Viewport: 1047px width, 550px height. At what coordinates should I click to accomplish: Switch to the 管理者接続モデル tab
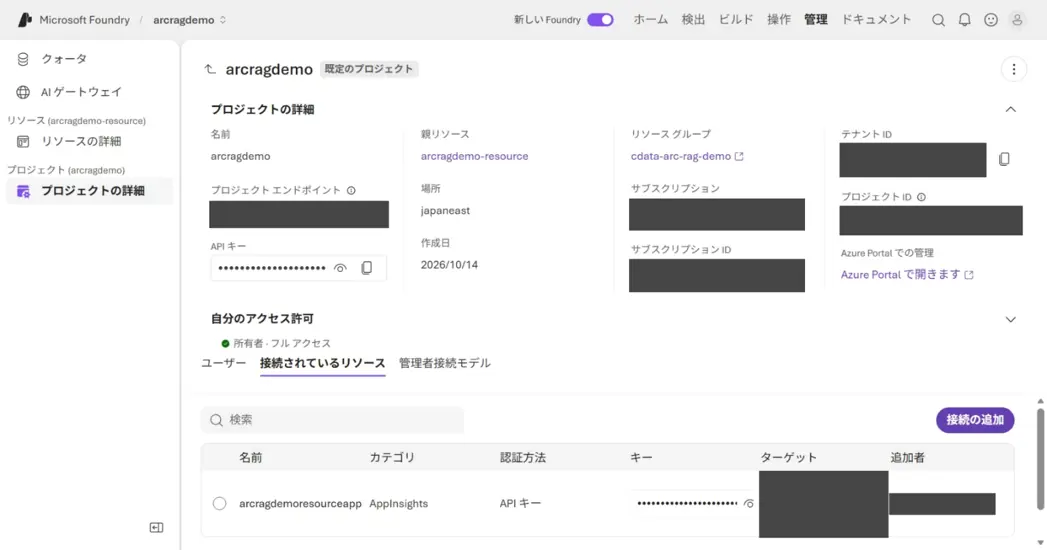pos(445,363)
